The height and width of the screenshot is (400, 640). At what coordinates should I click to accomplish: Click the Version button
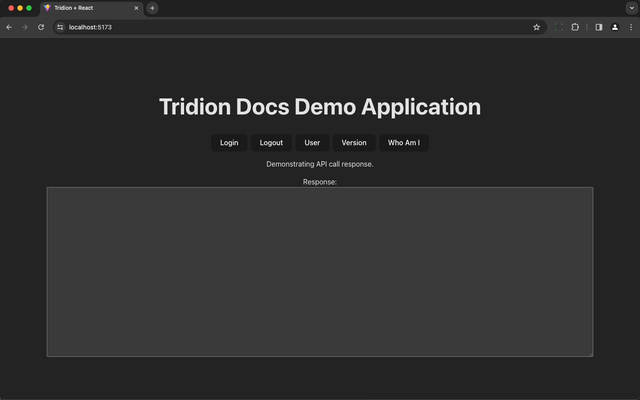click(354, 142)
